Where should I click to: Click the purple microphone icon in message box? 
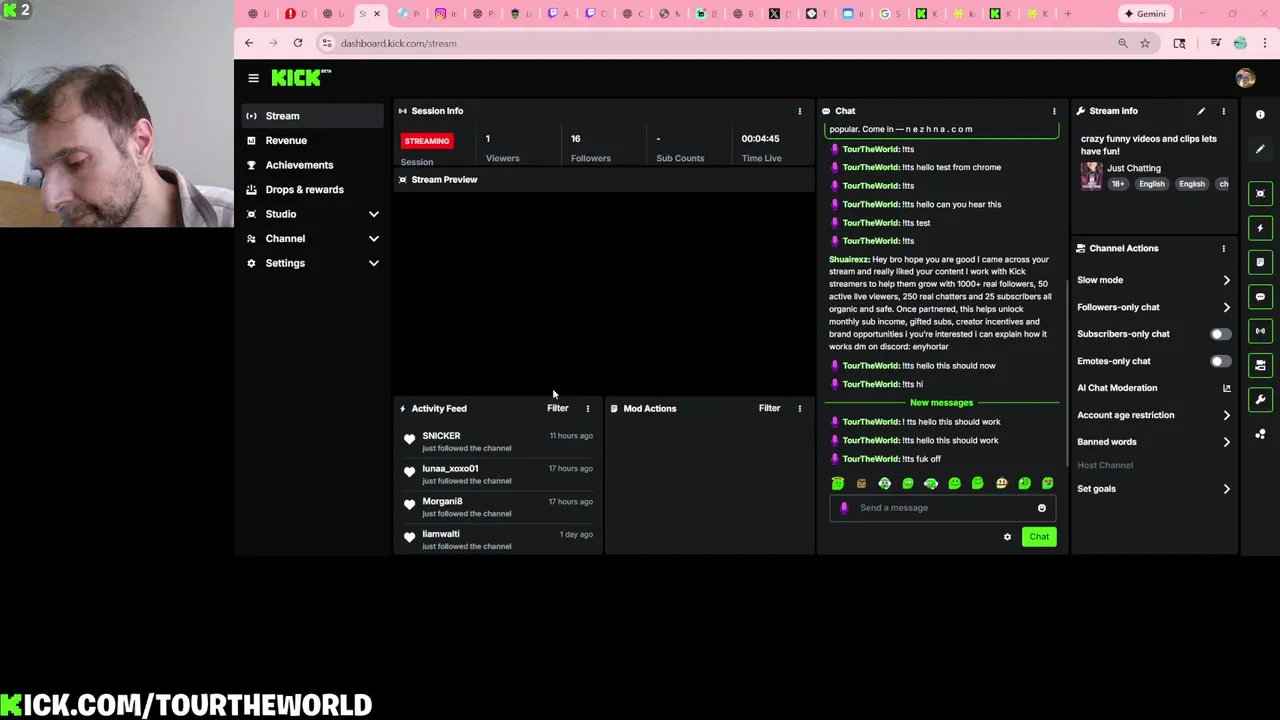coord(844,508)
